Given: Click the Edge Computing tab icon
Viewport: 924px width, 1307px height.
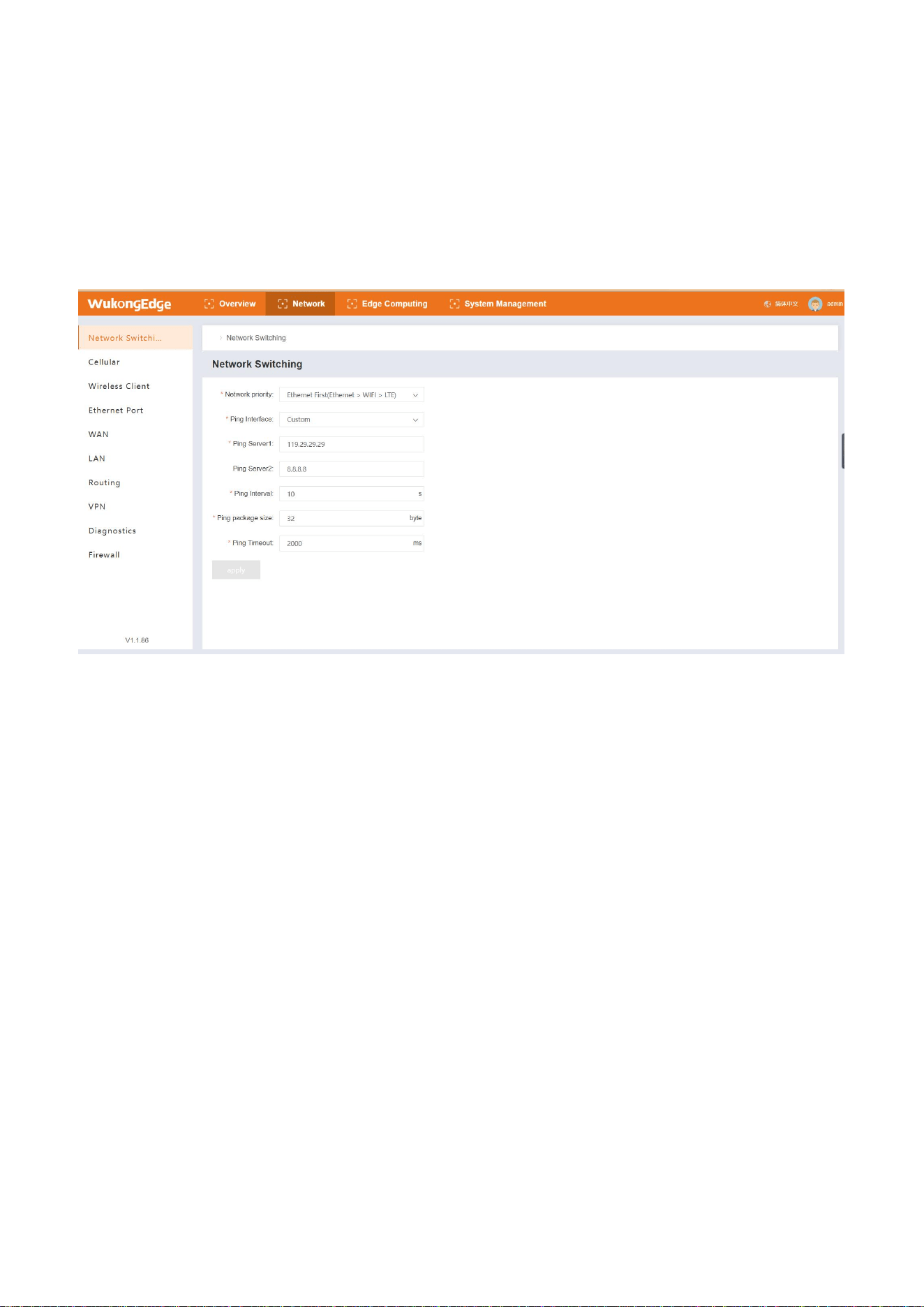Looking at the screenshot, I should tap(352, 304).
